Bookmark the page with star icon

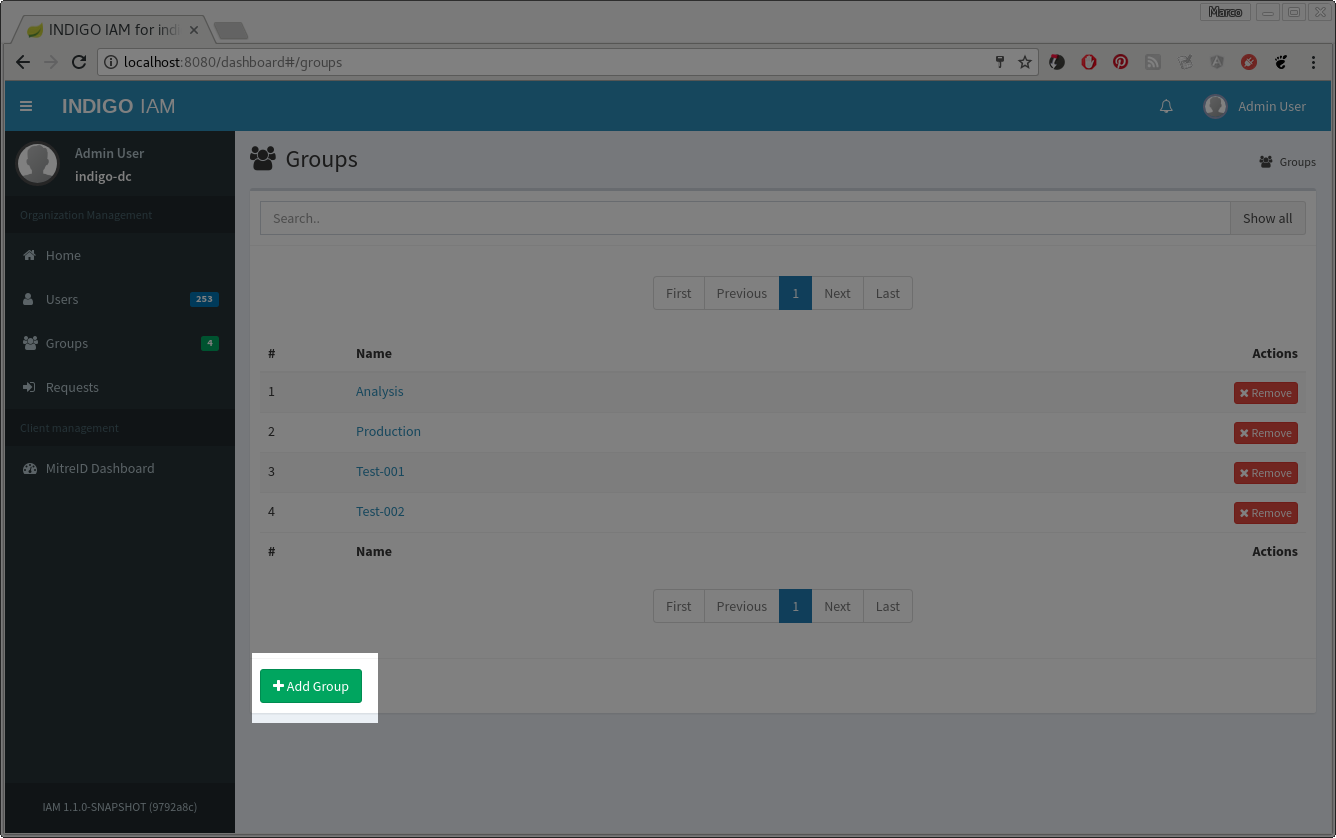click(1025, 62)
